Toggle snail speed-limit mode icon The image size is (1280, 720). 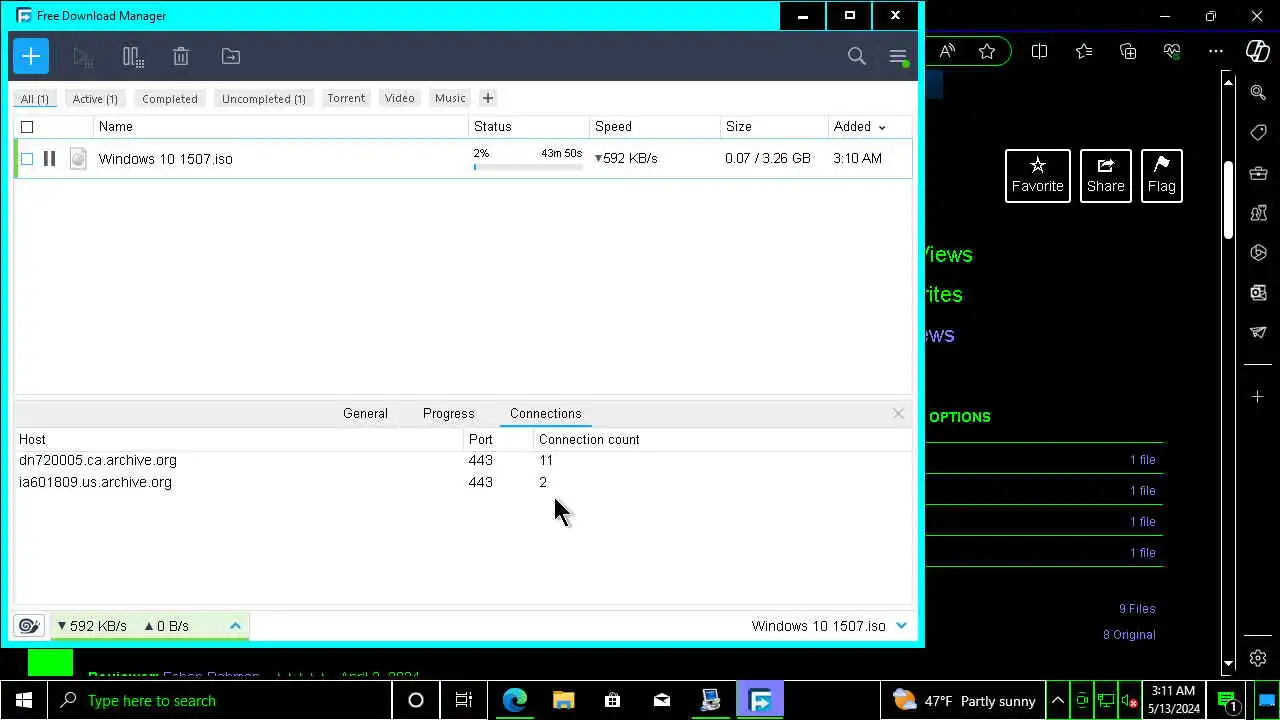pos(29,626)
